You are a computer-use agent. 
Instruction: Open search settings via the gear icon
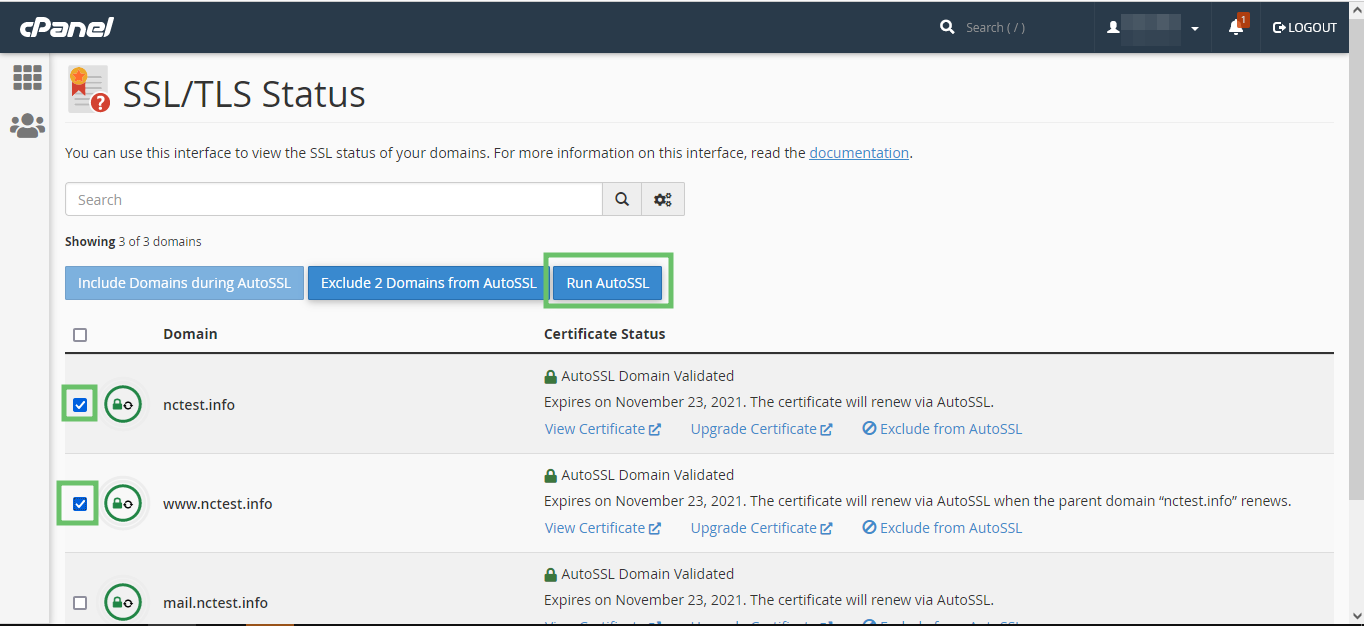[662, 199]
